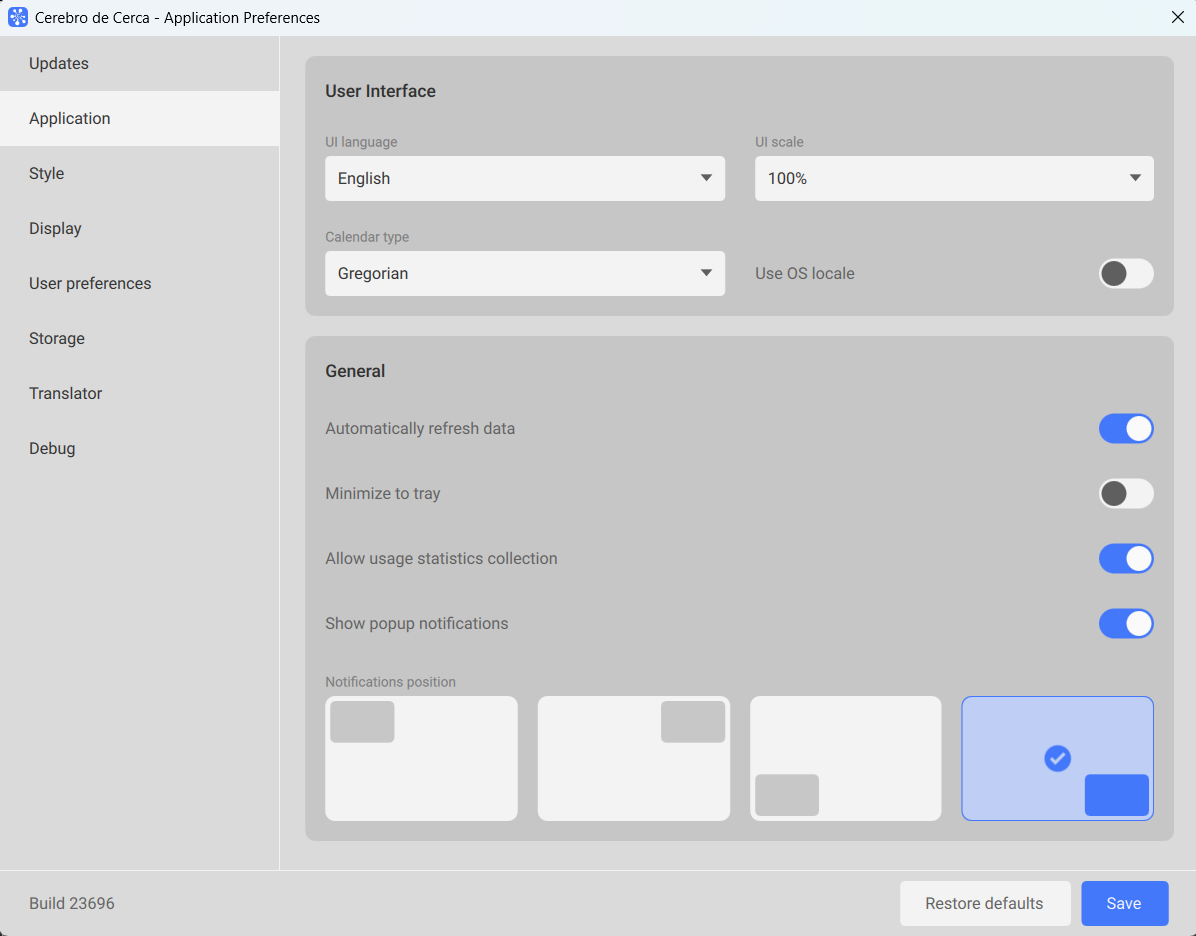1196x936 pixels.
Task: Disable Show popup notifications toggle
Action: (1125, 624)
